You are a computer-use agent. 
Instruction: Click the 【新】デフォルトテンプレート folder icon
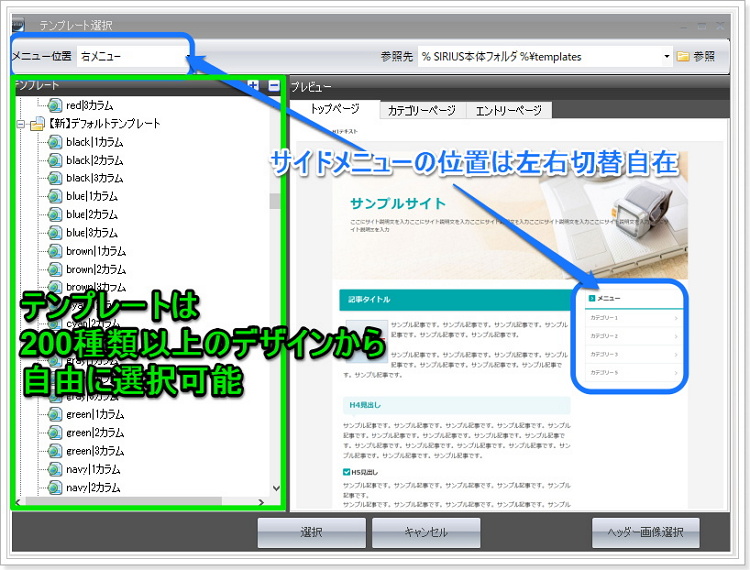click(37, 124)
